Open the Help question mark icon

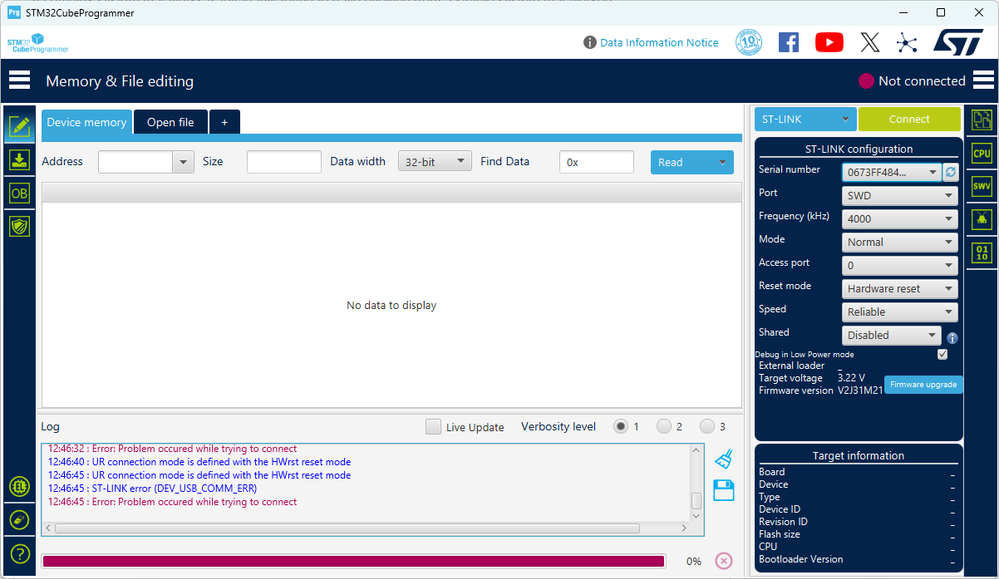pyautogui.click(x=20, y=554)
